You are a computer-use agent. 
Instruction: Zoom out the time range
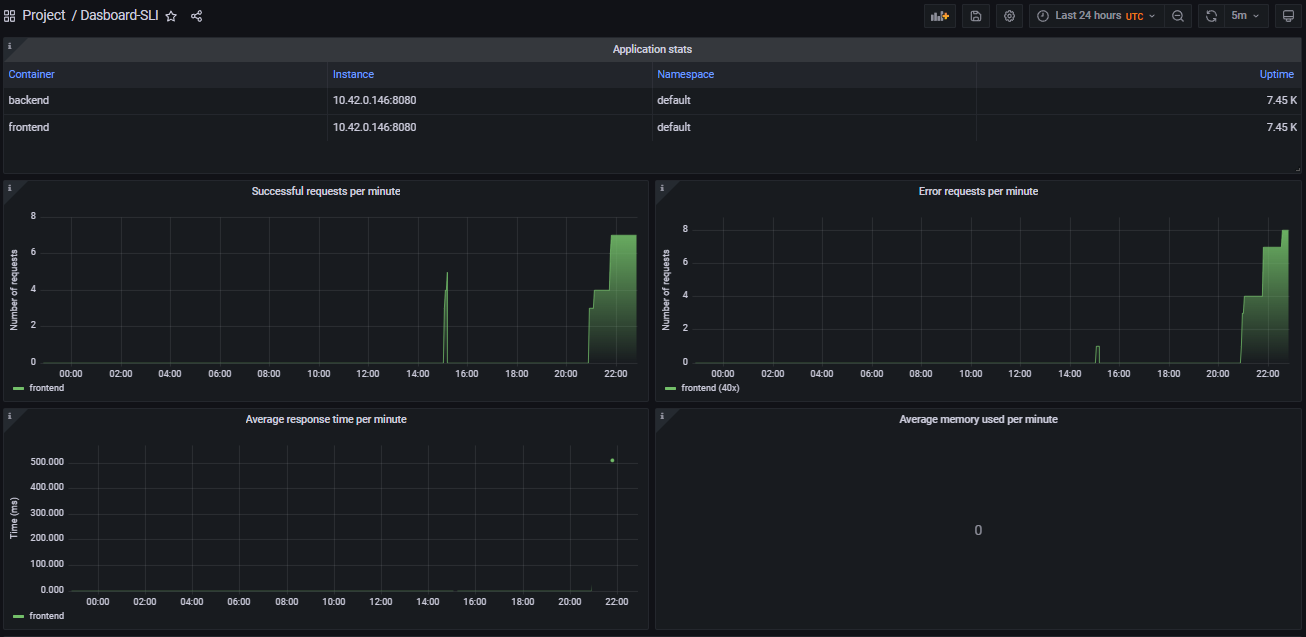click(1178, 16)
